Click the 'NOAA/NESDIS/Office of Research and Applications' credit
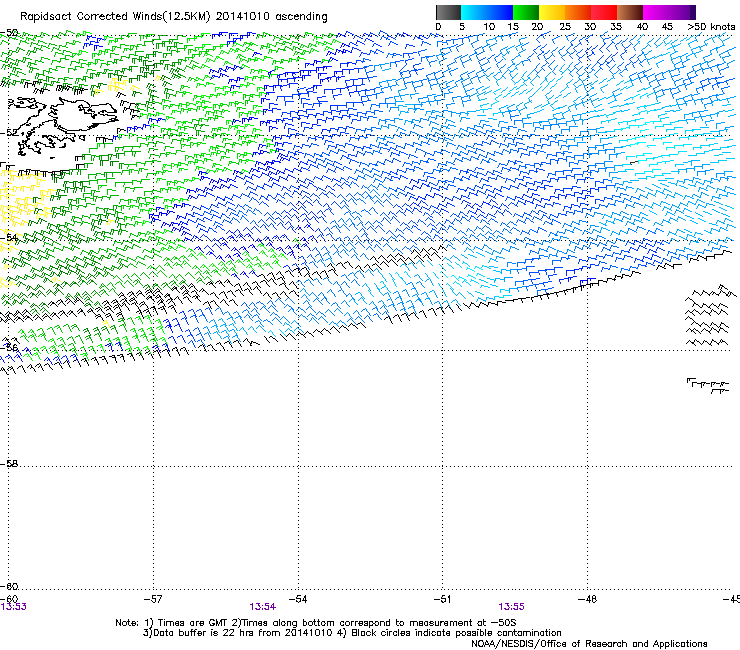The width and height of the screenshot is (740, 650). [x=589, y=644]
